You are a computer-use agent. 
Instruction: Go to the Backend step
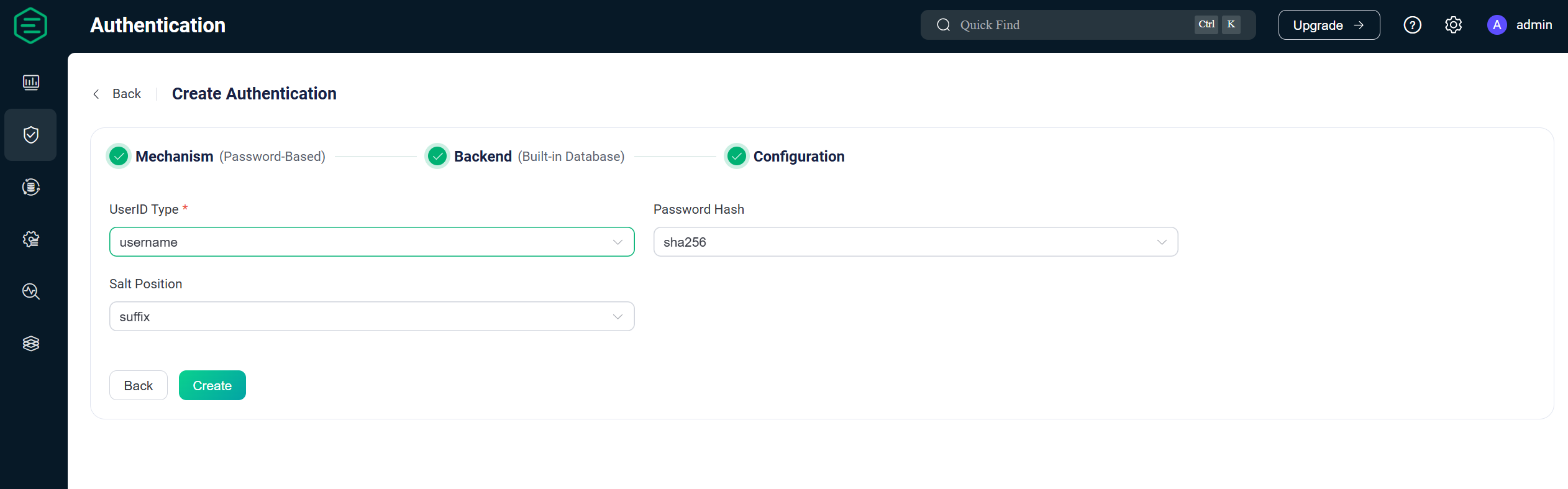coord(526,157)
